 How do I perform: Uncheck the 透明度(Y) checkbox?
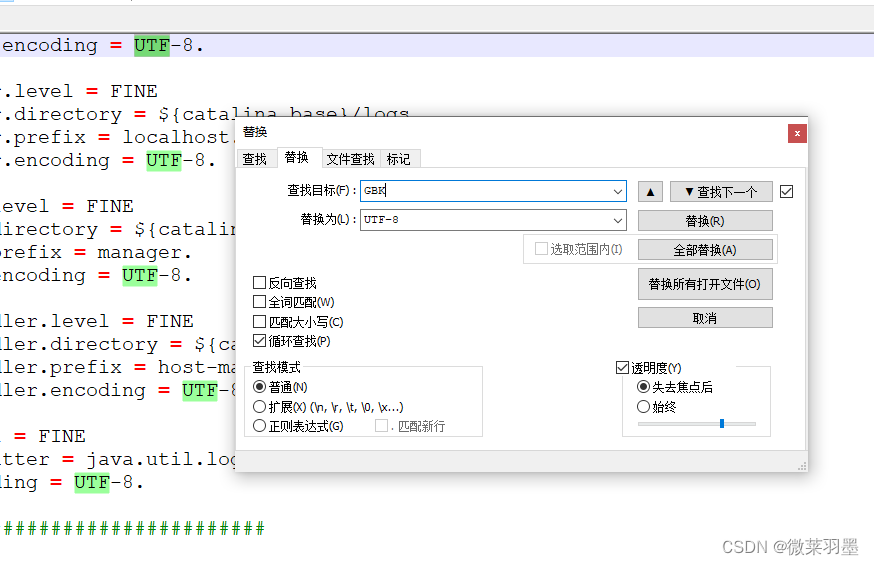pyautogui.click(x=623, y=368)
